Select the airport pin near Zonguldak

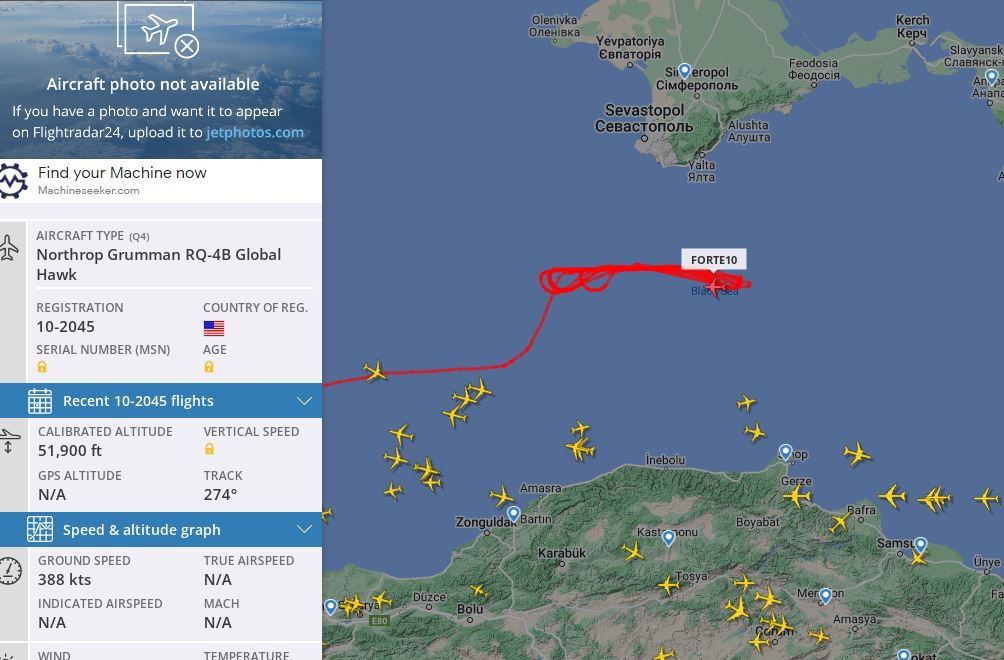pos(514,513)
